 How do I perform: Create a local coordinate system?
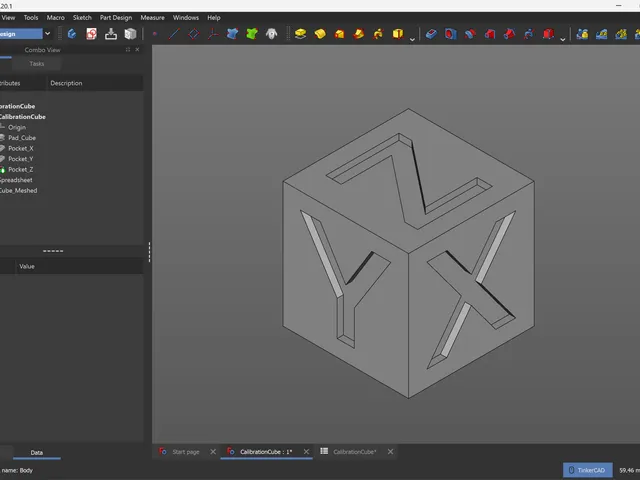[213, 33]
